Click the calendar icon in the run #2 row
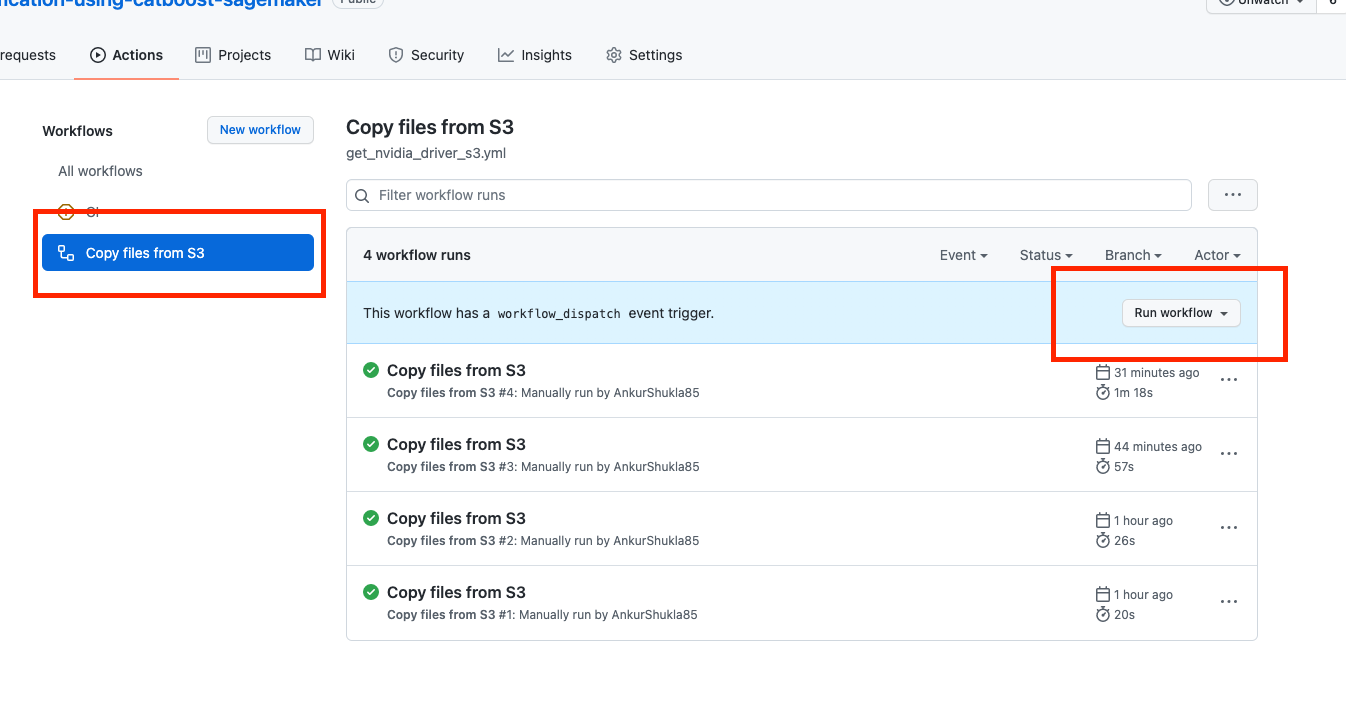This screenshot has height=703, width=1346. (x=1103, y=520)
